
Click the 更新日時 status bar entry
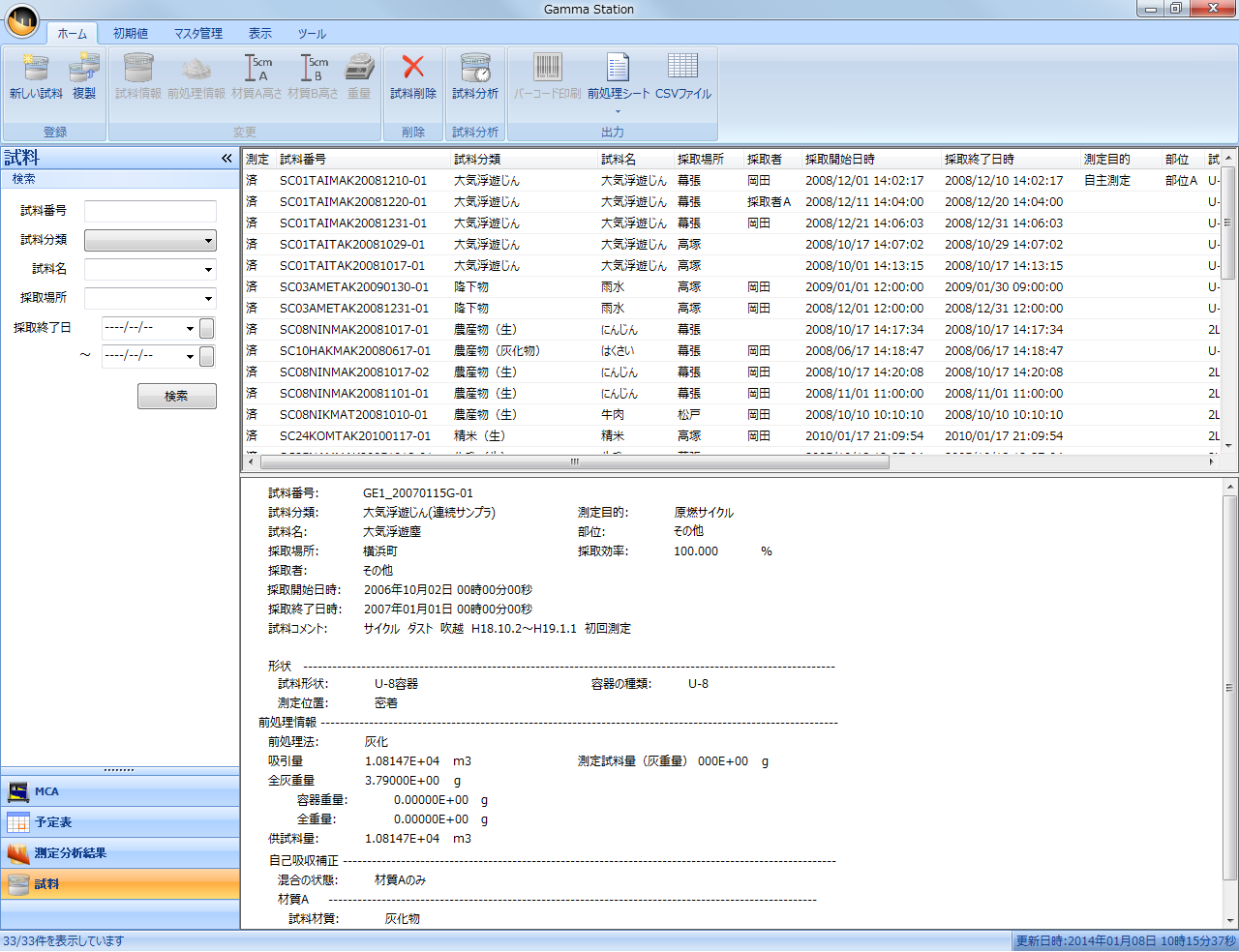point(1126,941)
